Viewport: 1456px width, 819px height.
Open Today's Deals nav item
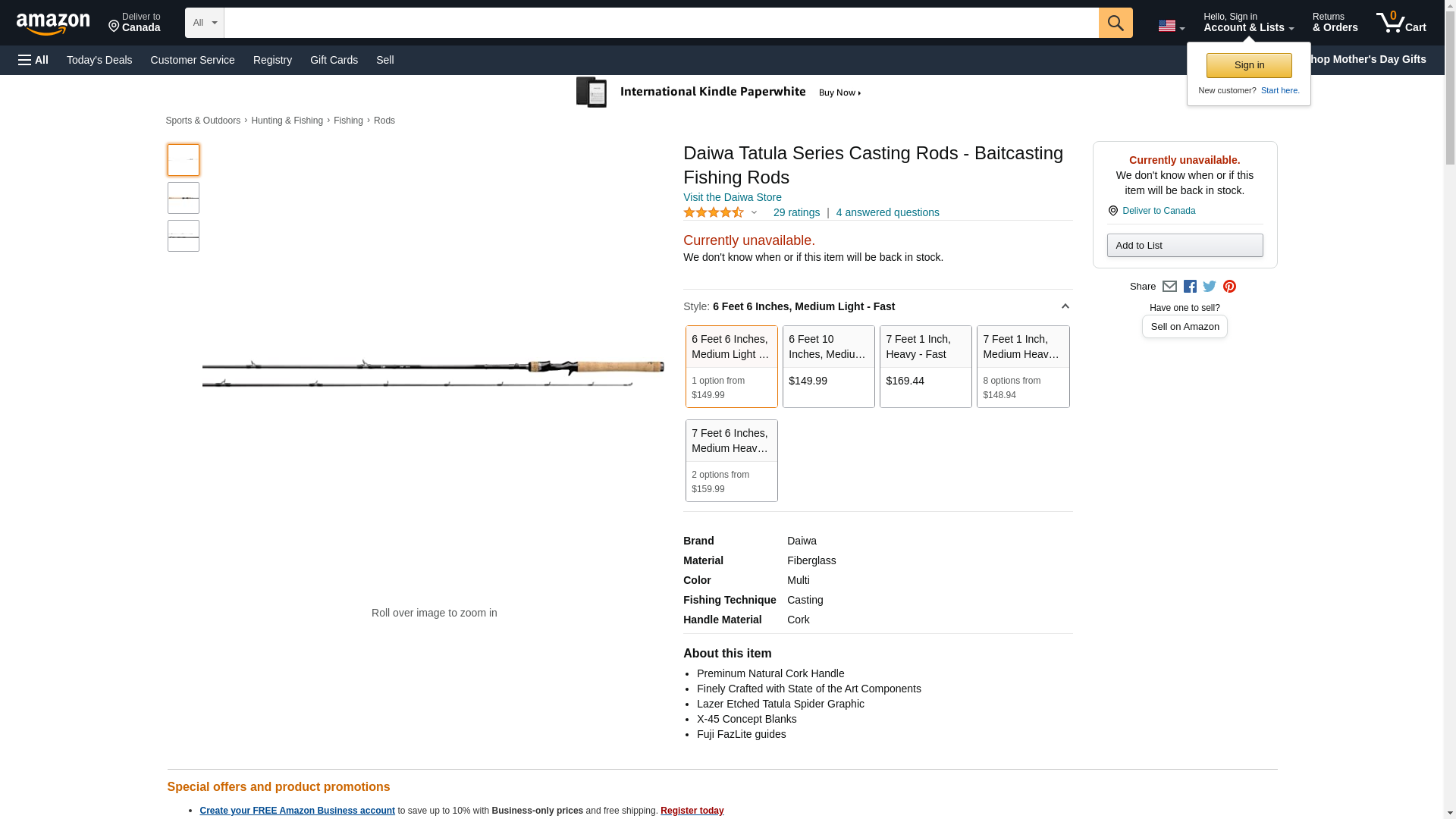tap(99, 60)
